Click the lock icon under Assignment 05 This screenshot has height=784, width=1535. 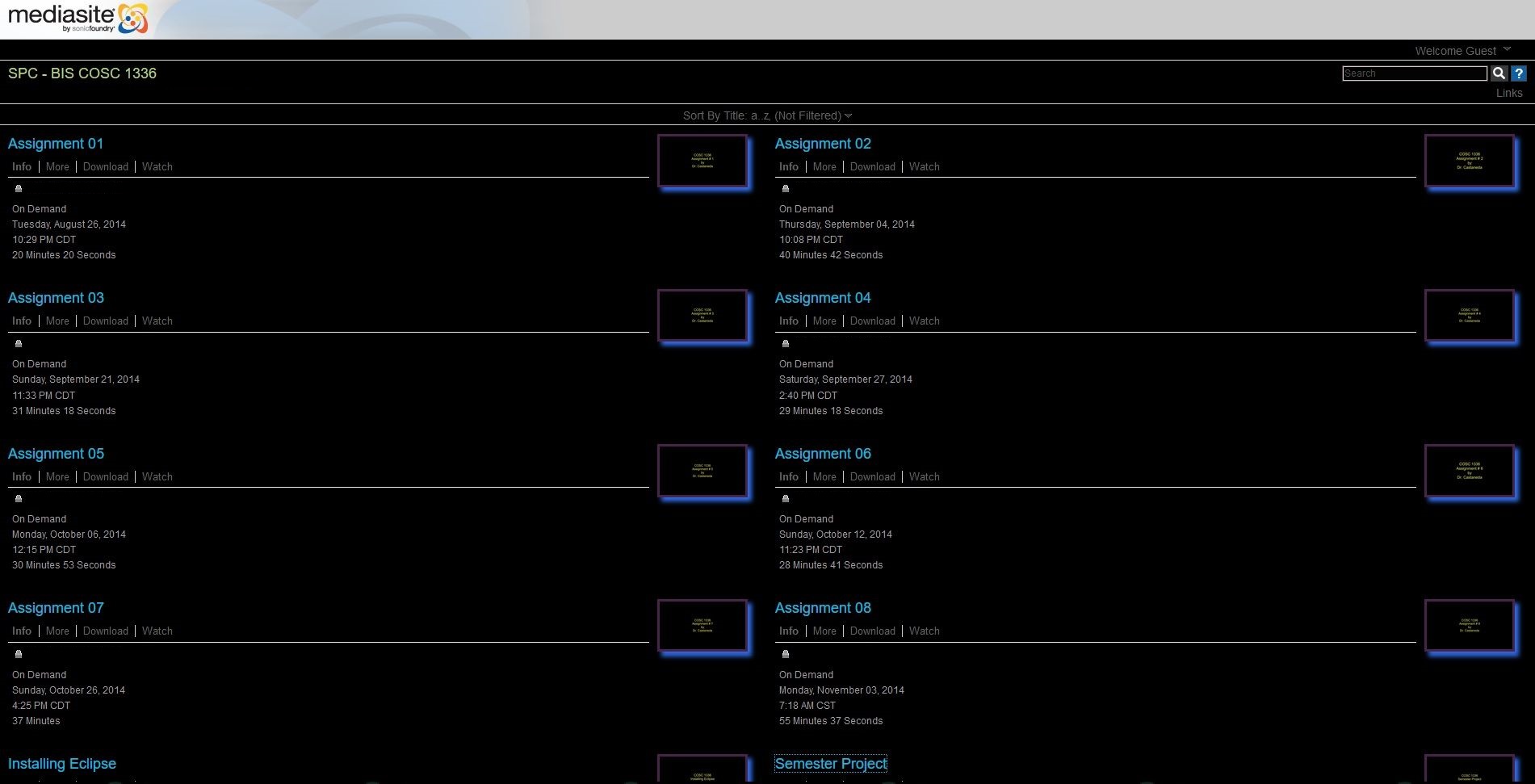pos(19,499)
